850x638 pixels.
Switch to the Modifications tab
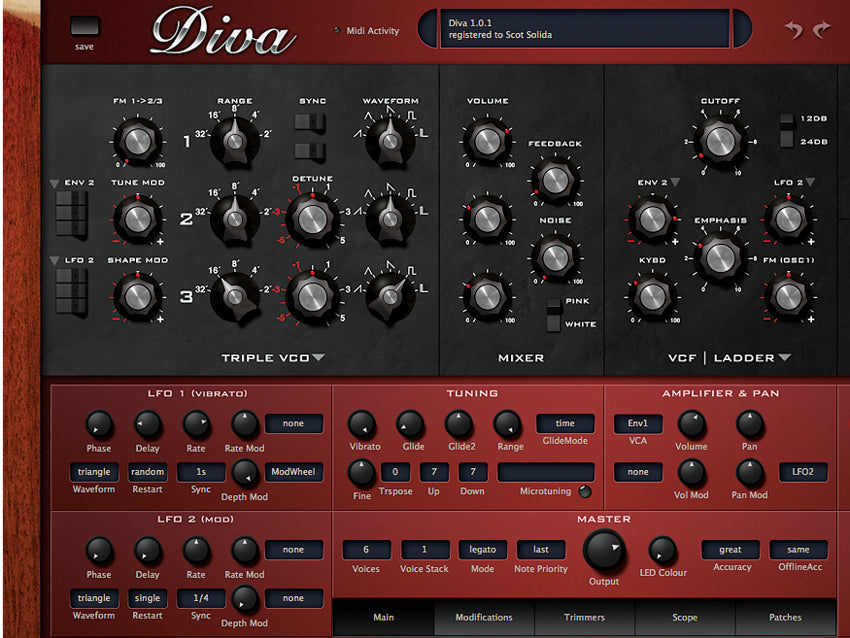coord(484,617)
